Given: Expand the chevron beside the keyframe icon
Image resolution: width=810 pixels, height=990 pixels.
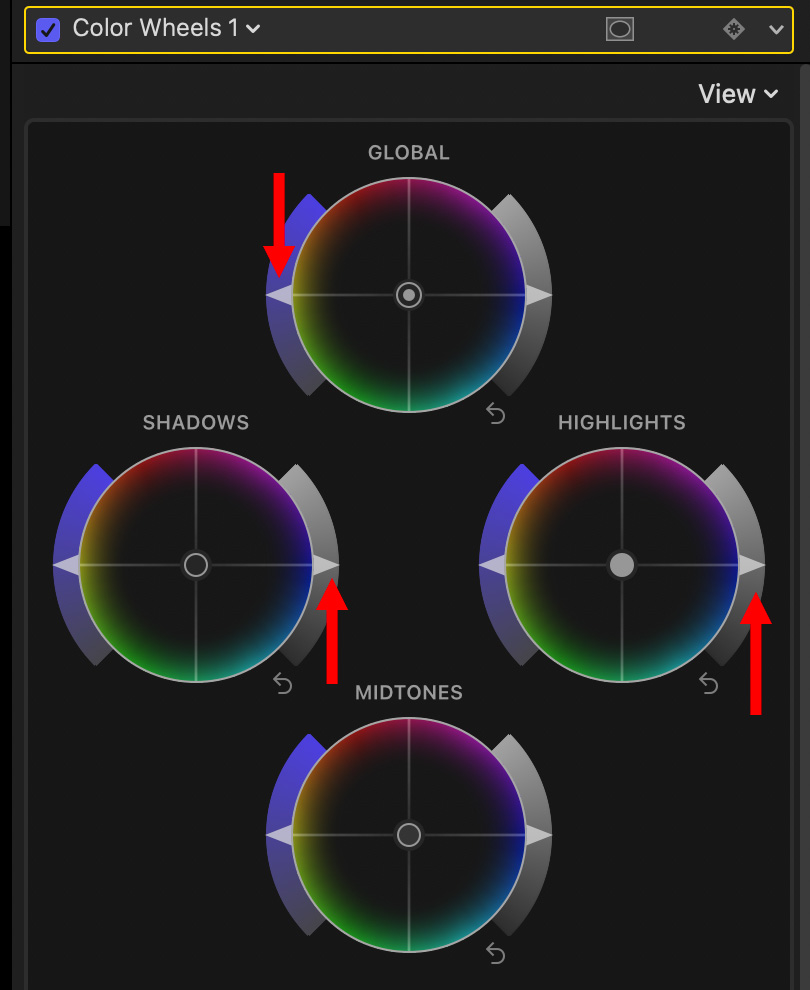Looking at the screenshot, I should [777, 30].
